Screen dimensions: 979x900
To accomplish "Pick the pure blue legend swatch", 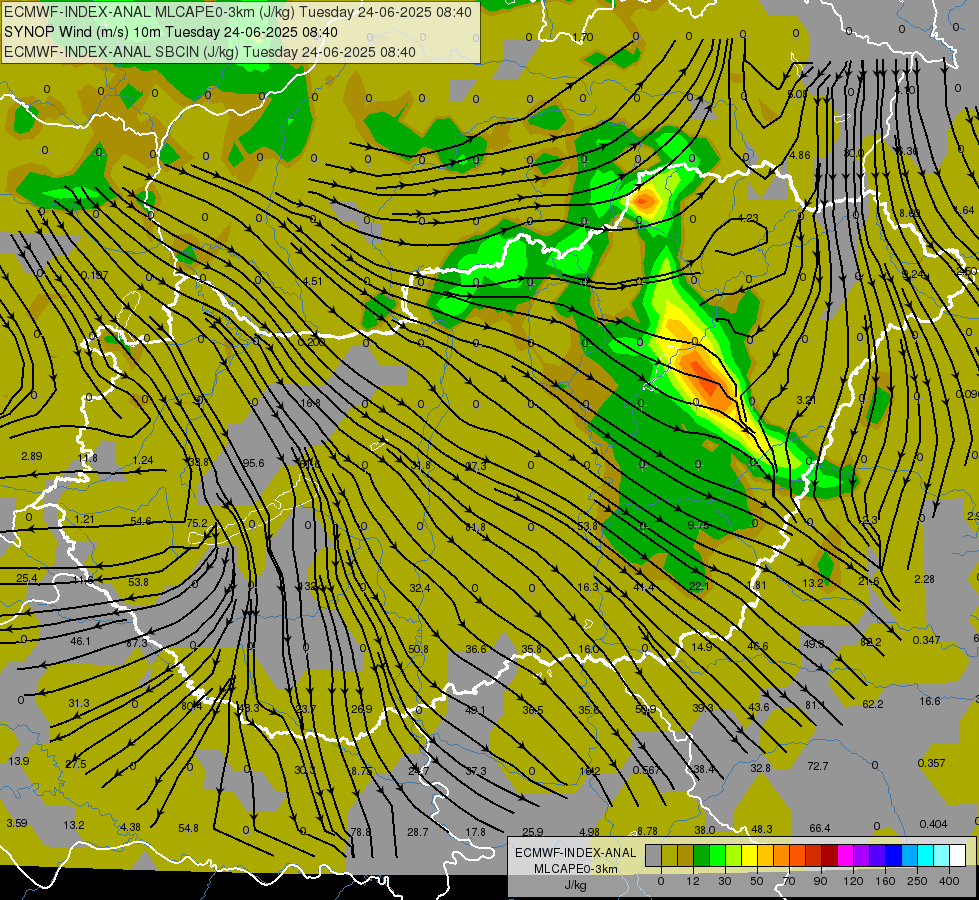I will [893, 855].
